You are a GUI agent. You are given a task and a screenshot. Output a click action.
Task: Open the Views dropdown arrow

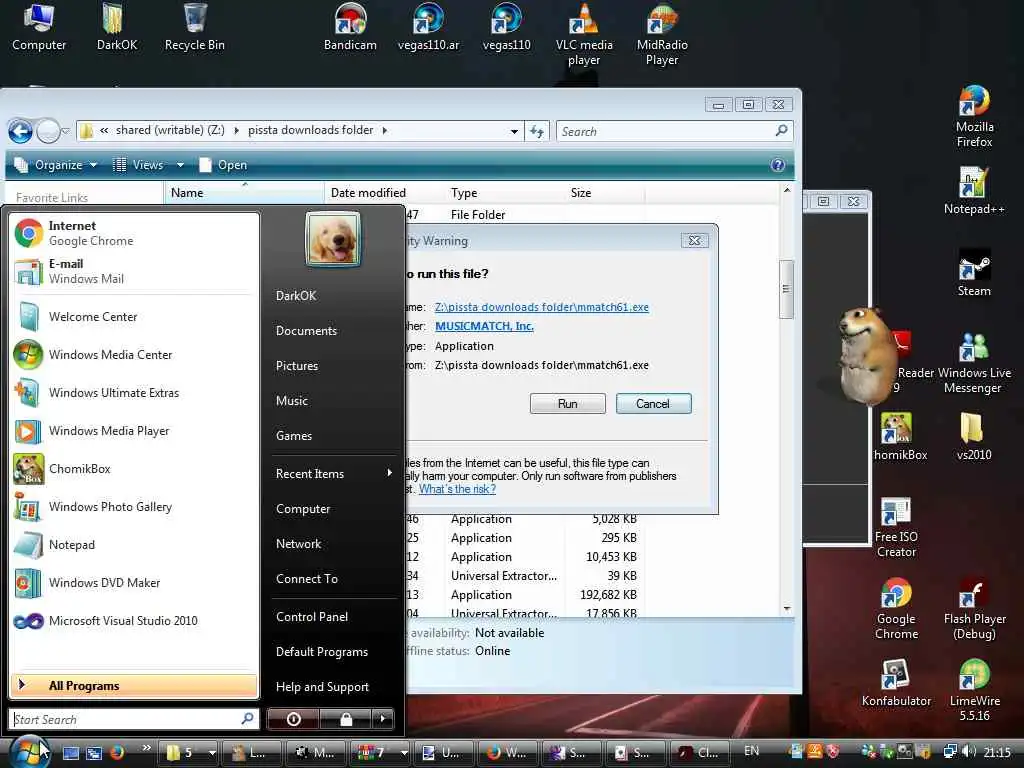click(180, 165)
